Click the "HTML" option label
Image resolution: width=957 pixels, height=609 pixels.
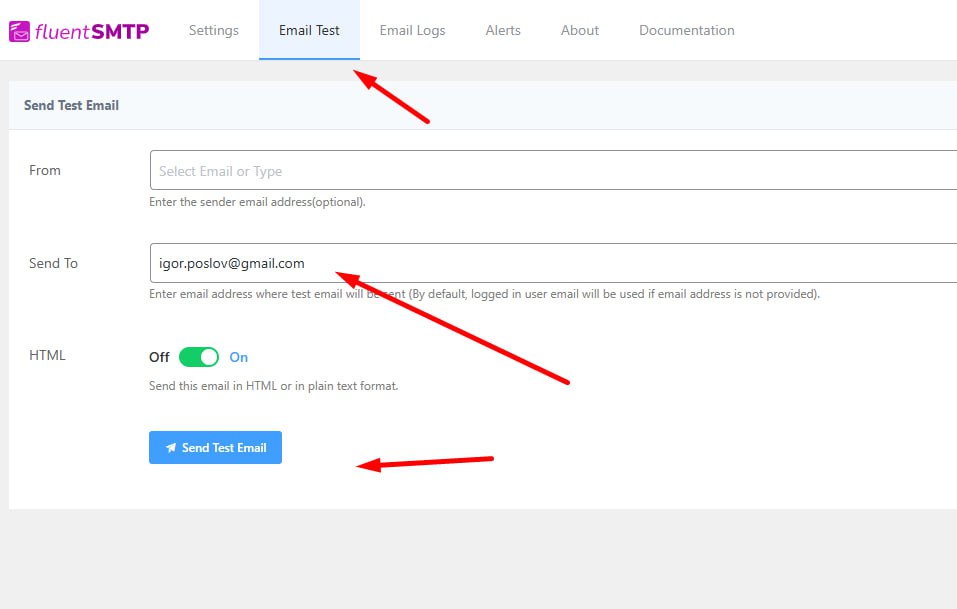tap(47, 355)
